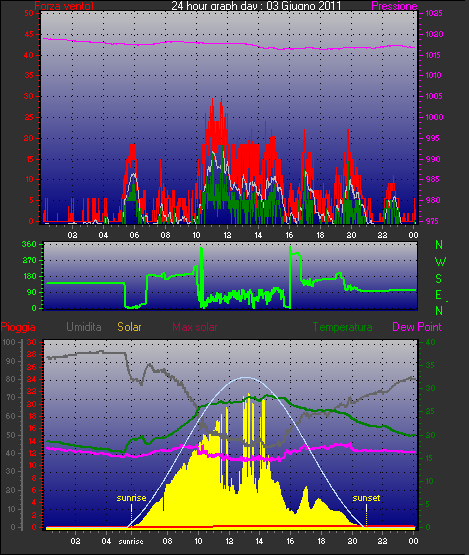469x555 pixels.
Task: Click the 1025 value on the pressure axis
Action: [x=434, y=13]
